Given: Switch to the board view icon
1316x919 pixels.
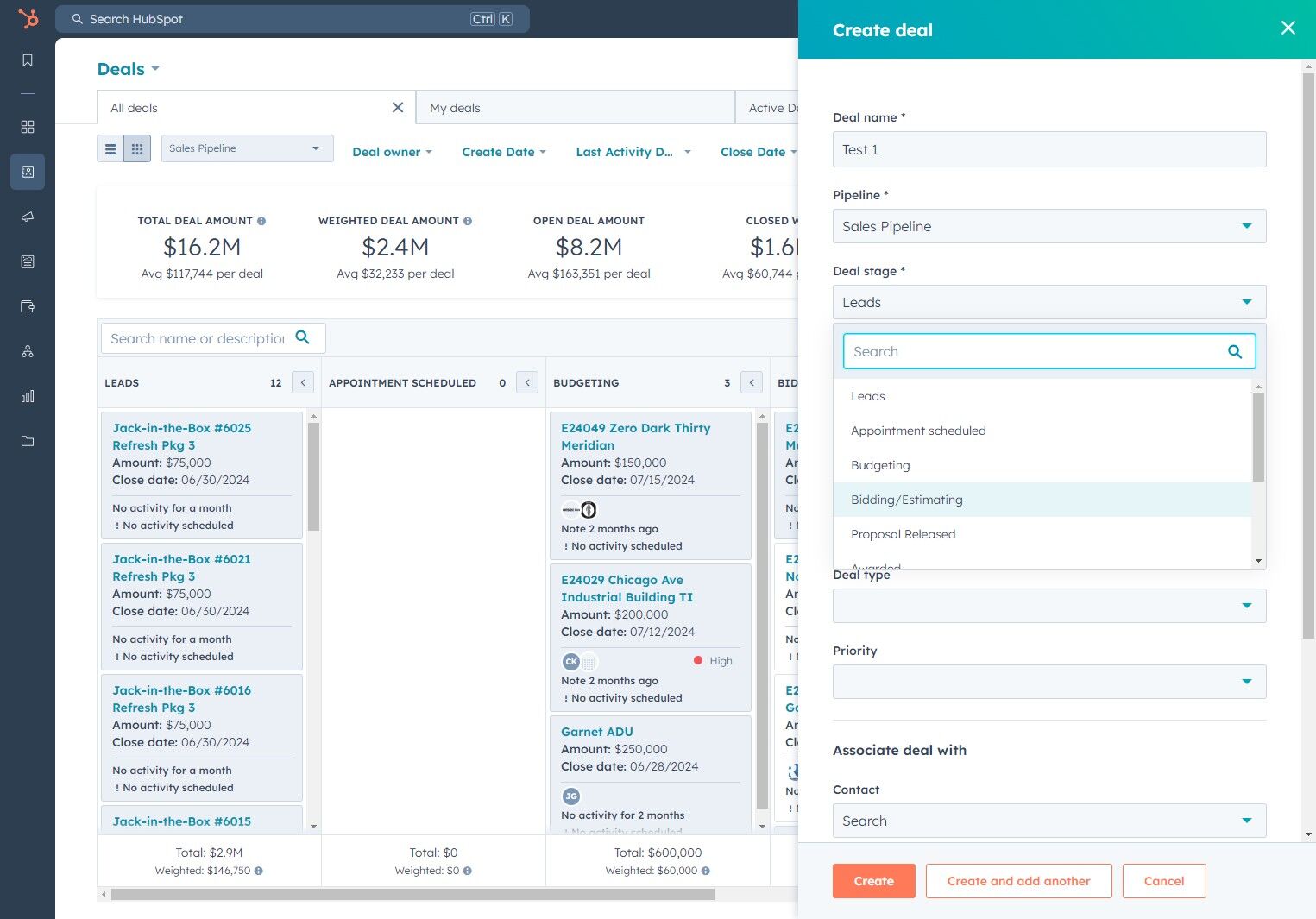Looking at the screenshot, I should [137, 148].
